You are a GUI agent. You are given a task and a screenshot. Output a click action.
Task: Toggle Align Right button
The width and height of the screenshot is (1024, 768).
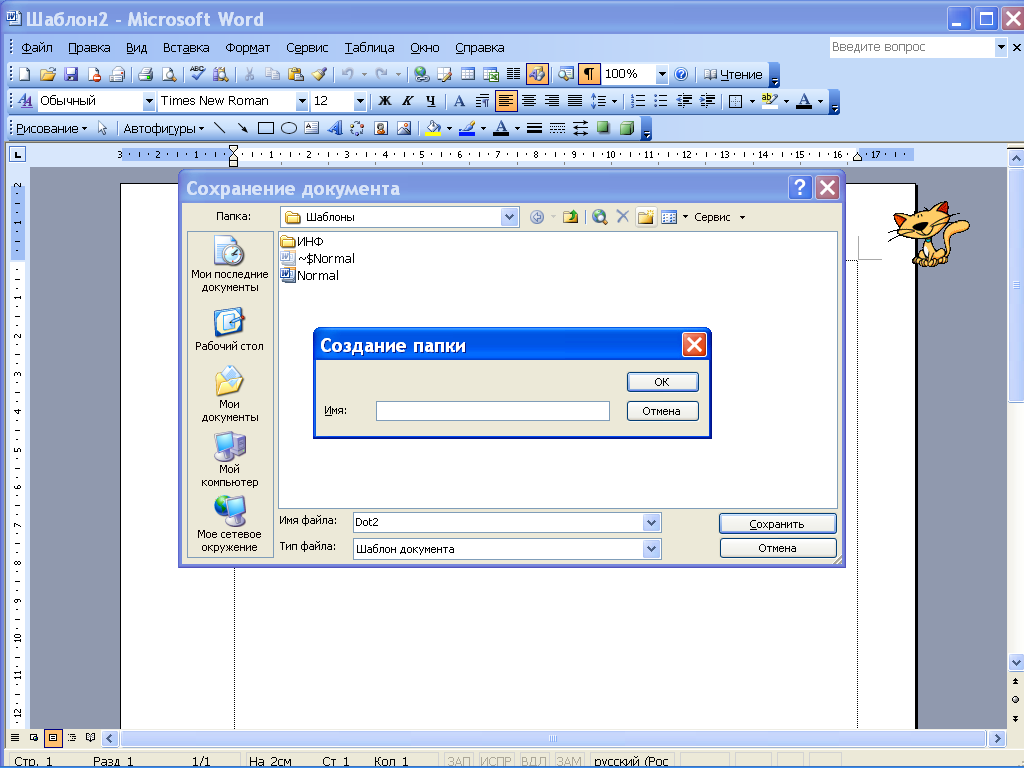click(552, 101)
